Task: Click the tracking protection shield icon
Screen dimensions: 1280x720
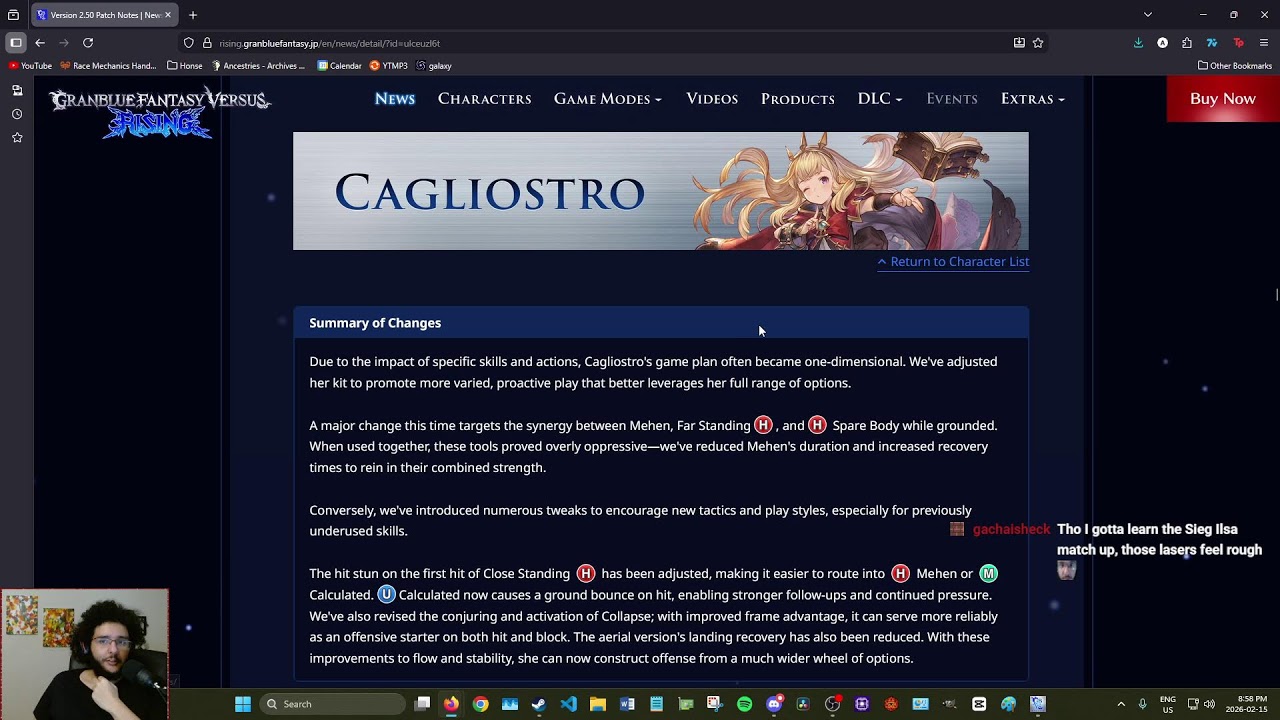Action: click(x=188, y=43)
